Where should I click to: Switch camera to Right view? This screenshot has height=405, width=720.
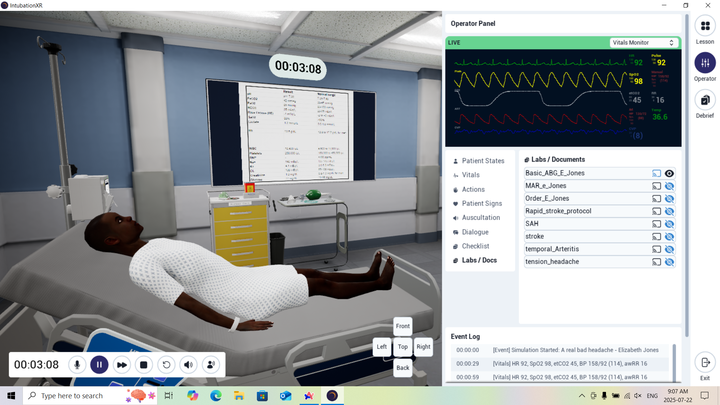coord(423,347)
